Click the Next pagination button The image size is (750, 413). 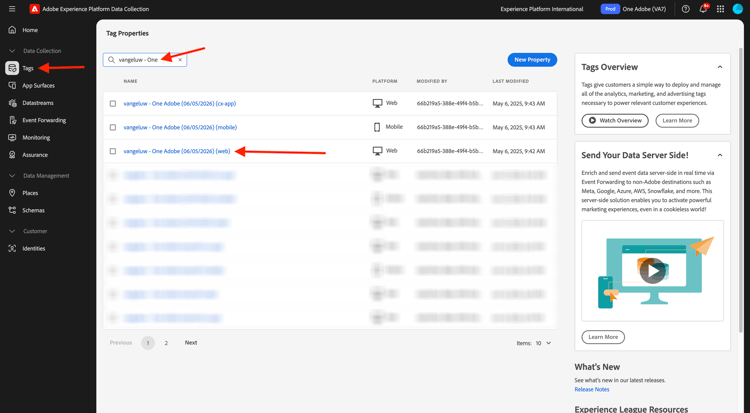(x=191, y=343)
